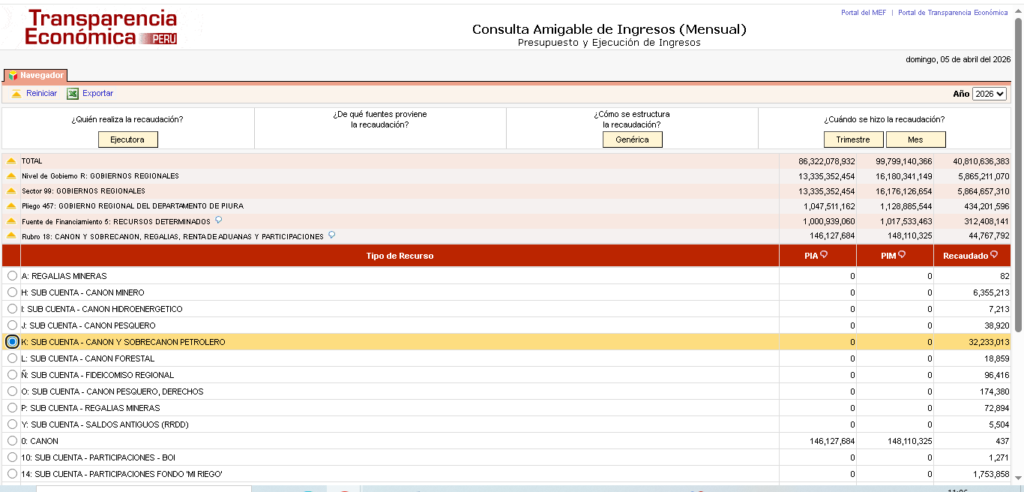
Task: Click the up-arrow icon beside TOTAL row
Action: (11, 161)
